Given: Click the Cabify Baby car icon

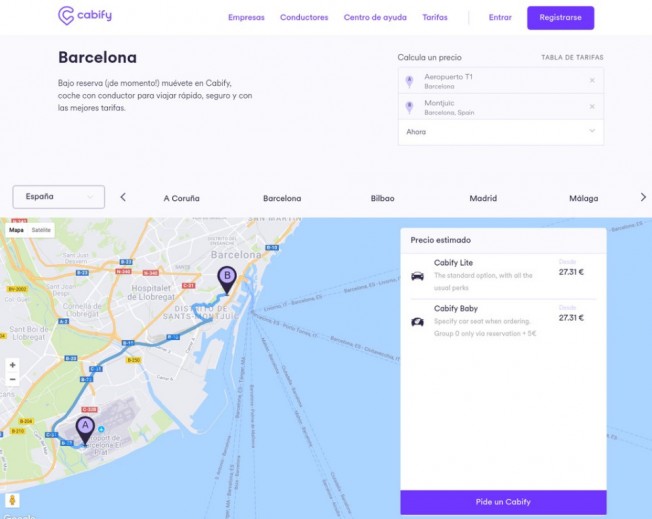Looking at the screenshot, I should 417,322.
